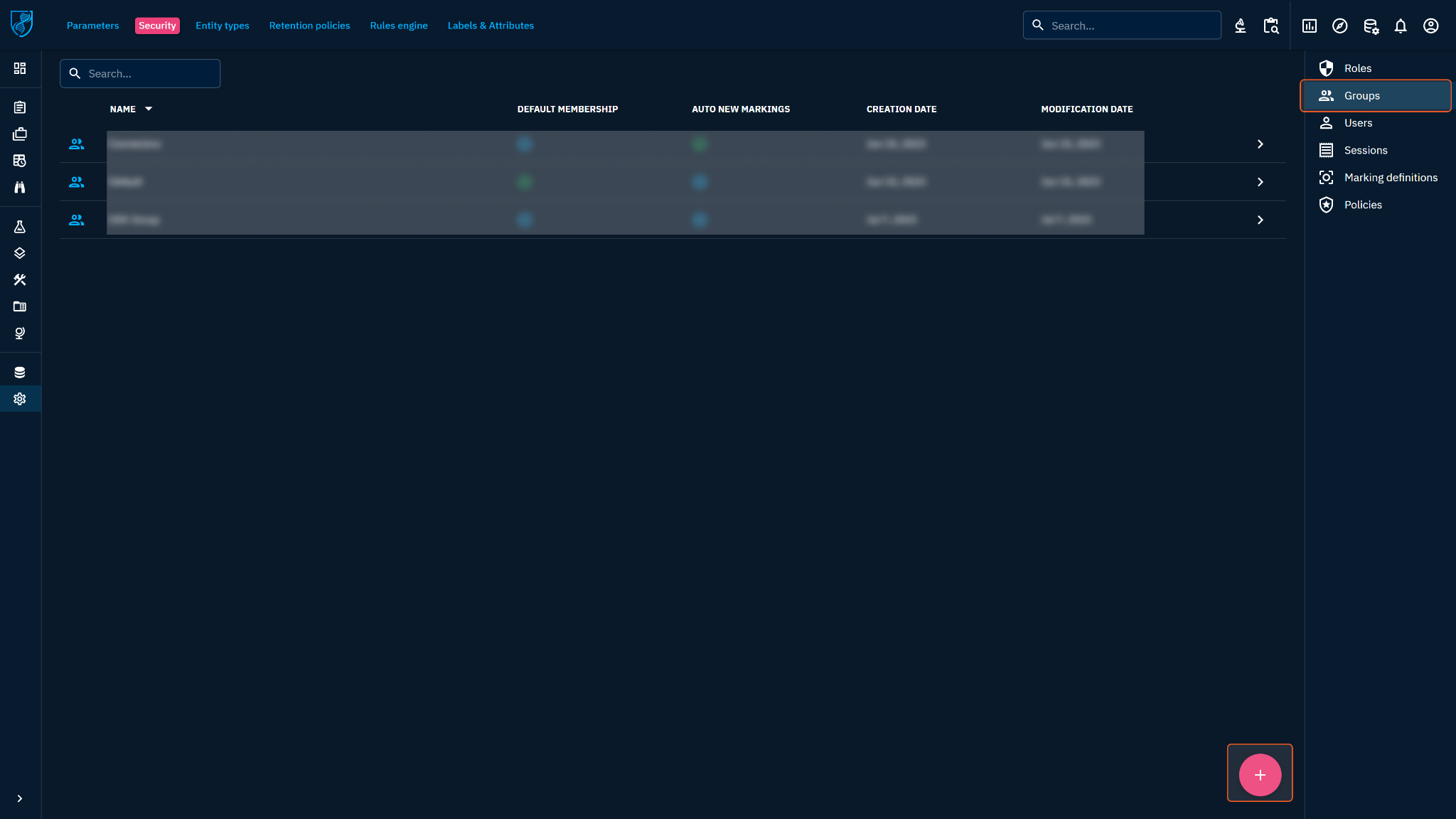Open the top bar bar-chart dashboards icon
This screenshot has height=819, width=1456.
pyautogui.click(x=1309, y=26)
